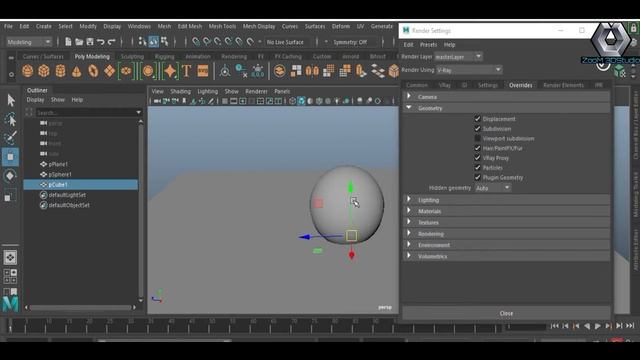
Task: Click the SVG shelf icon
Action: 203,71
